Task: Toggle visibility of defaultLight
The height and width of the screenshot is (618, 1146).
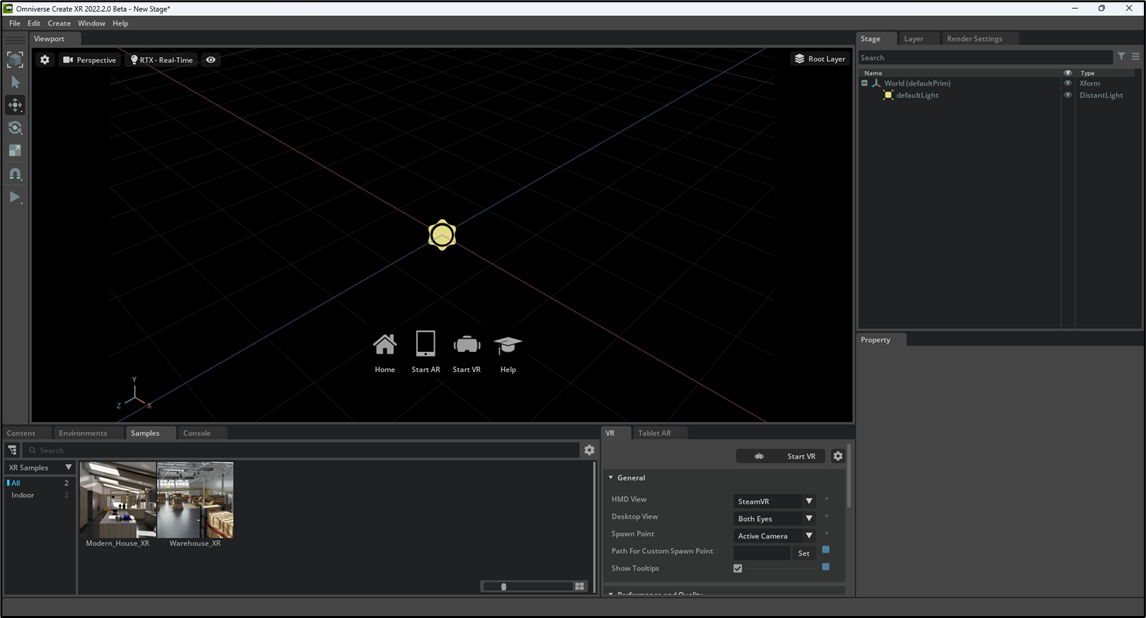Action: coord(1068,95)
